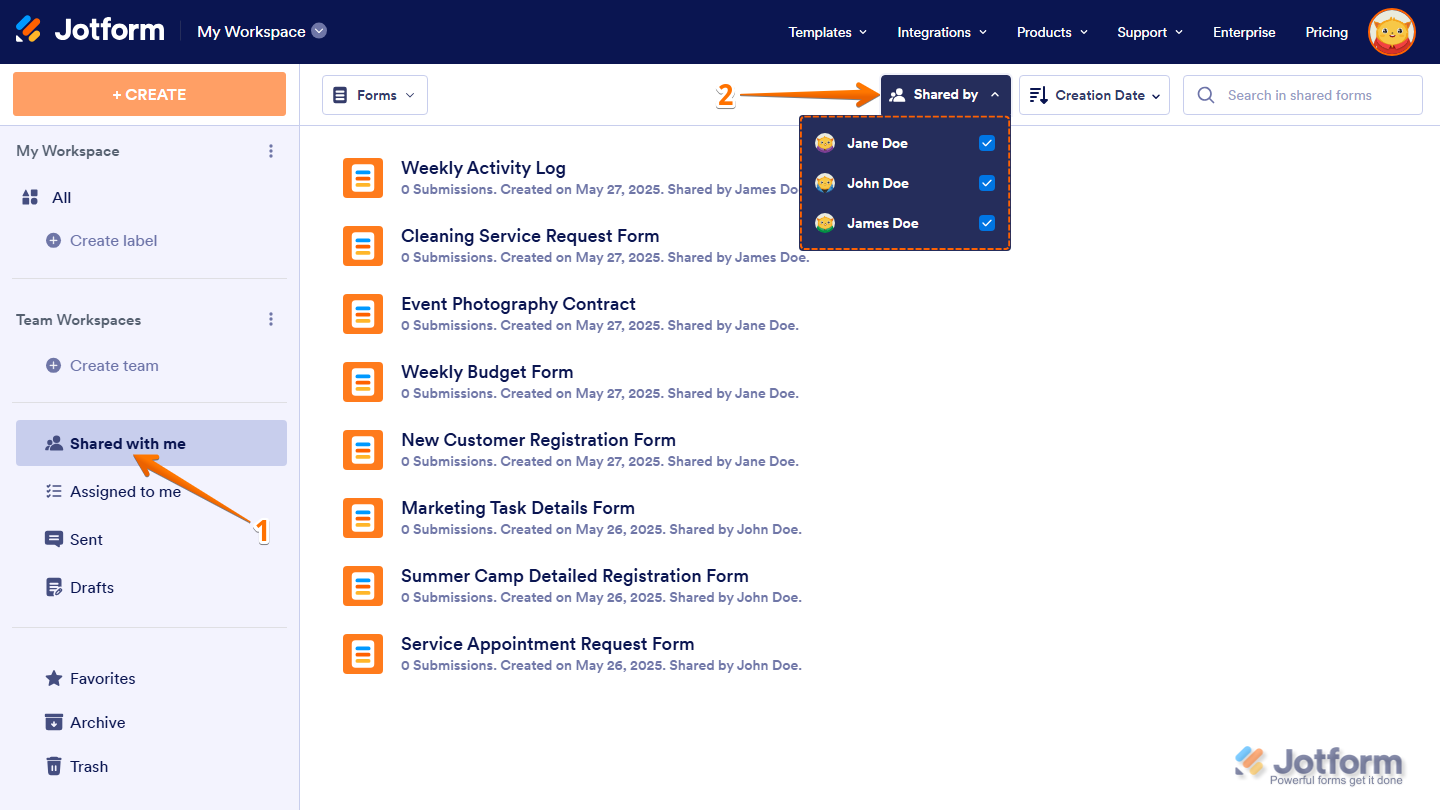Open the user avatar menu
Screen dimensions: 1440x810
coord(1392,32)
